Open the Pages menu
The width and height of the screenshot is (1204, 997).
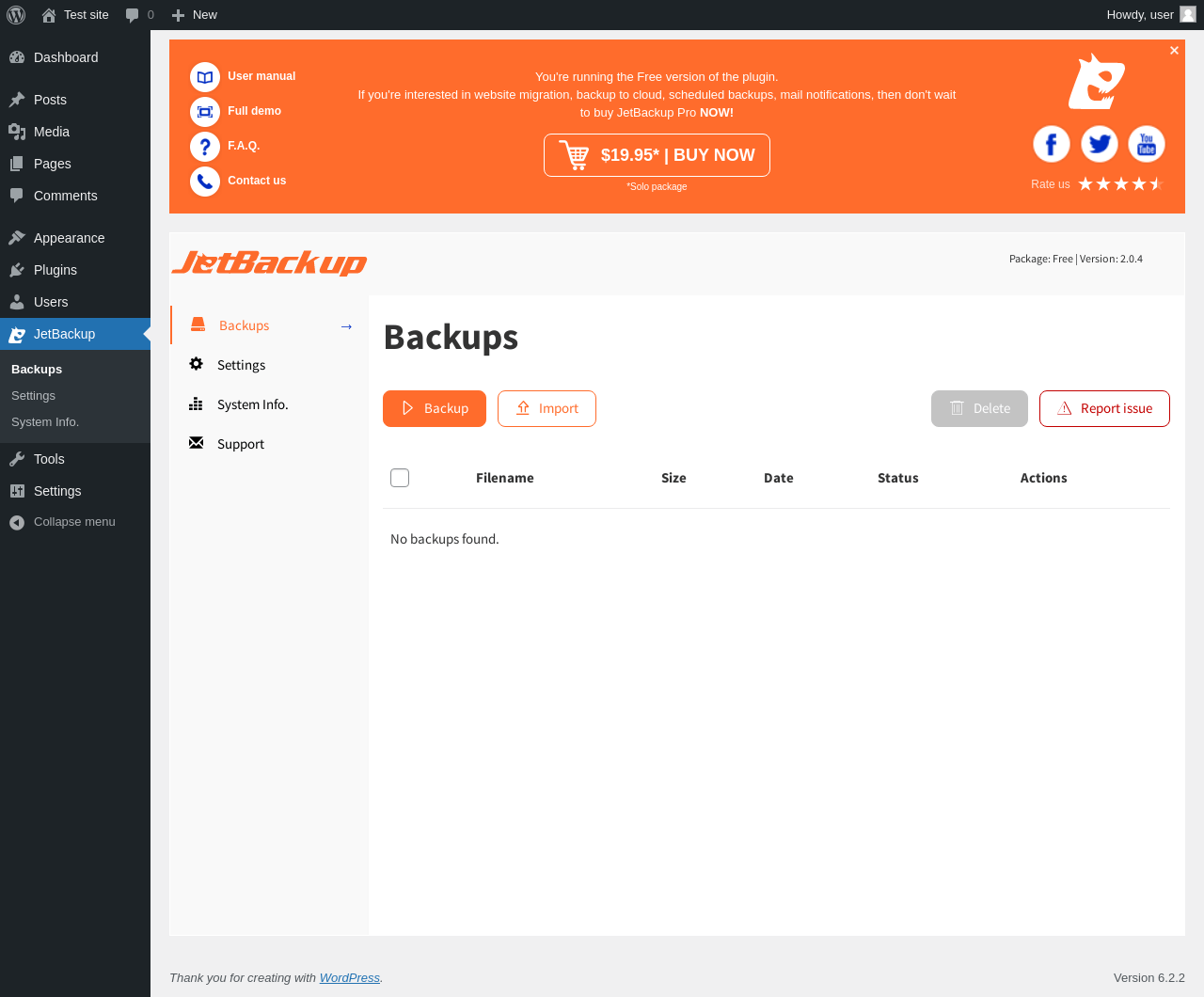(75, 164)
